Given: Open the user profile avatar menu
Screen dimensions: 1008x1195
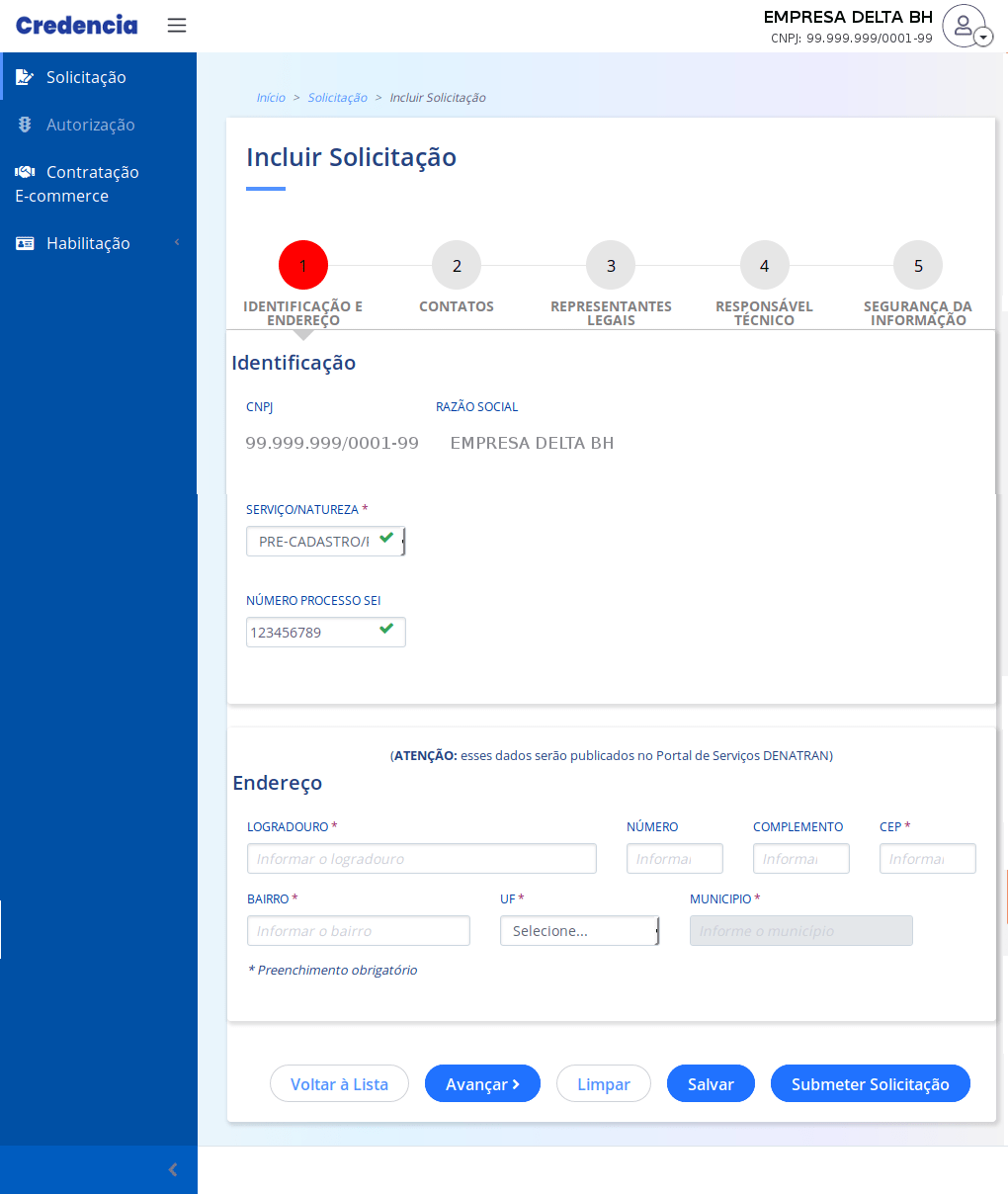Looking at the screenshot, I should coord(965,26).
